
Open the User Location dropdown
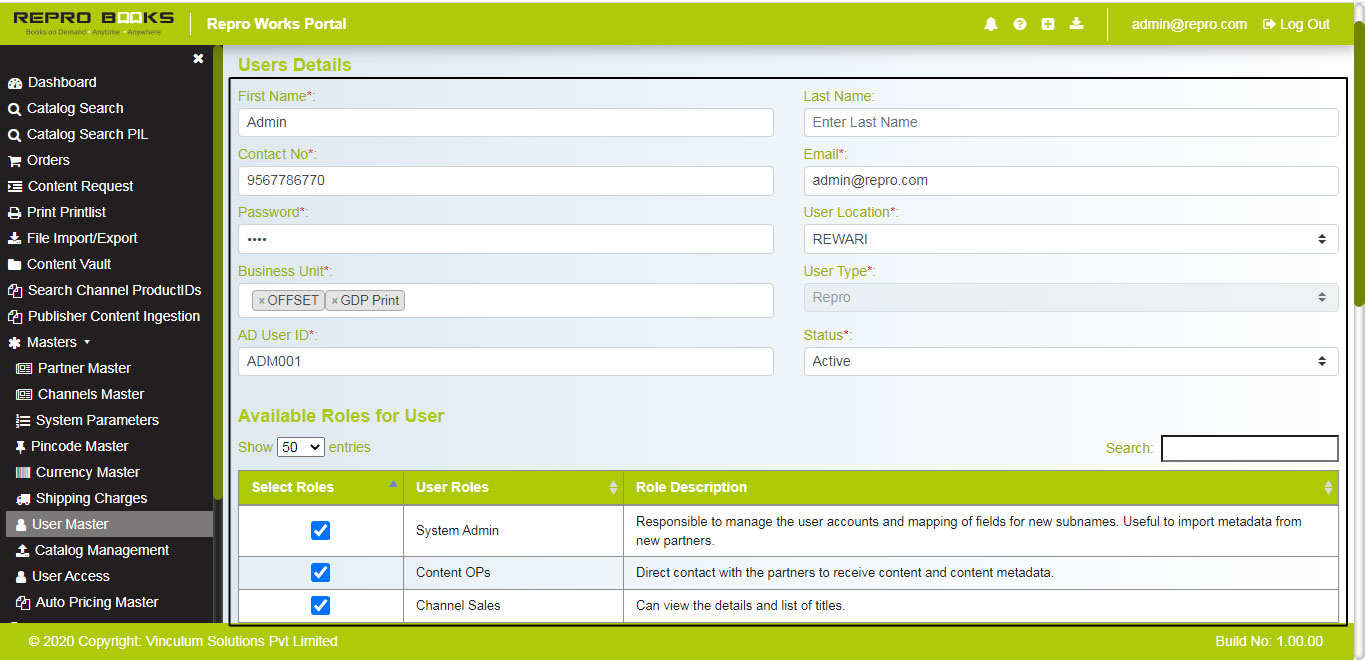click(x=1070, y=239)
